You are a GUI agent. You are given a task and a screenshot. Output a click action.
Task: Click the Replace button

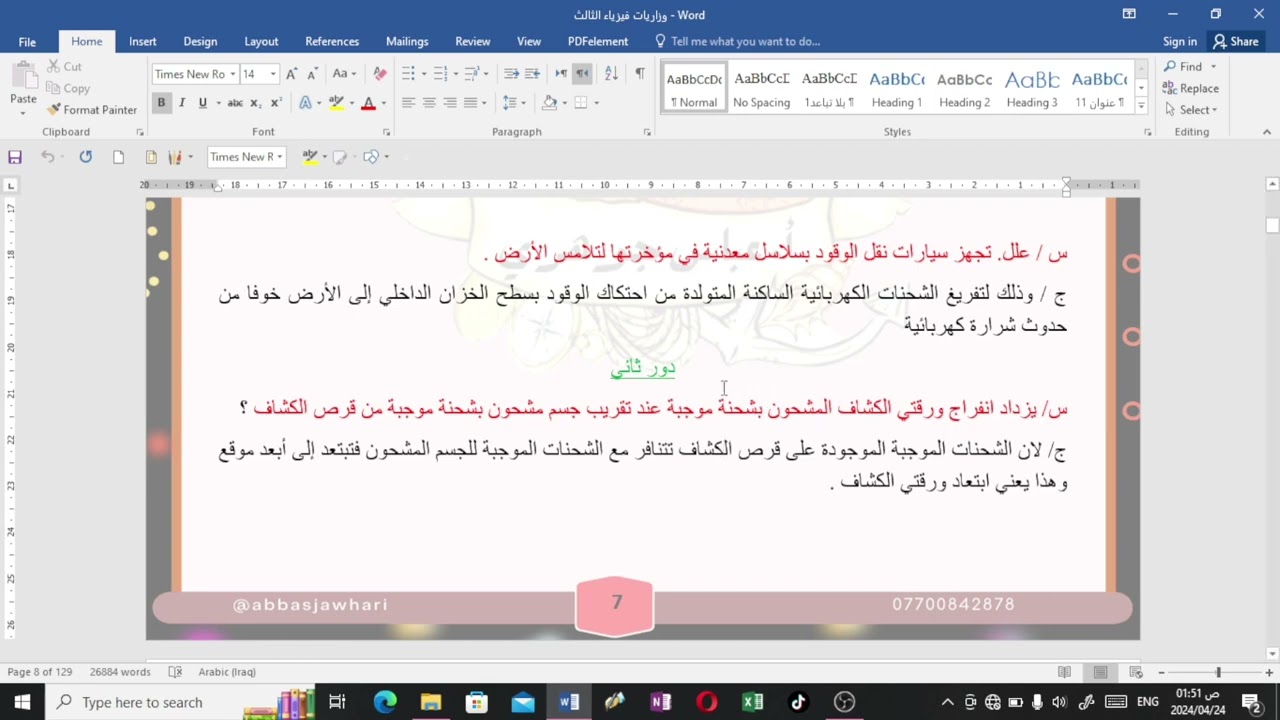point(1191,88)
